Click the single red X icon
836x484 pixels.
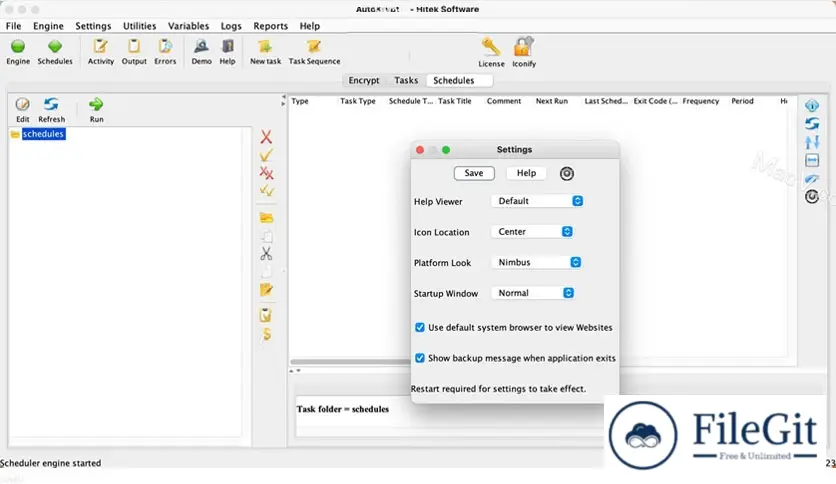[266, 137]
